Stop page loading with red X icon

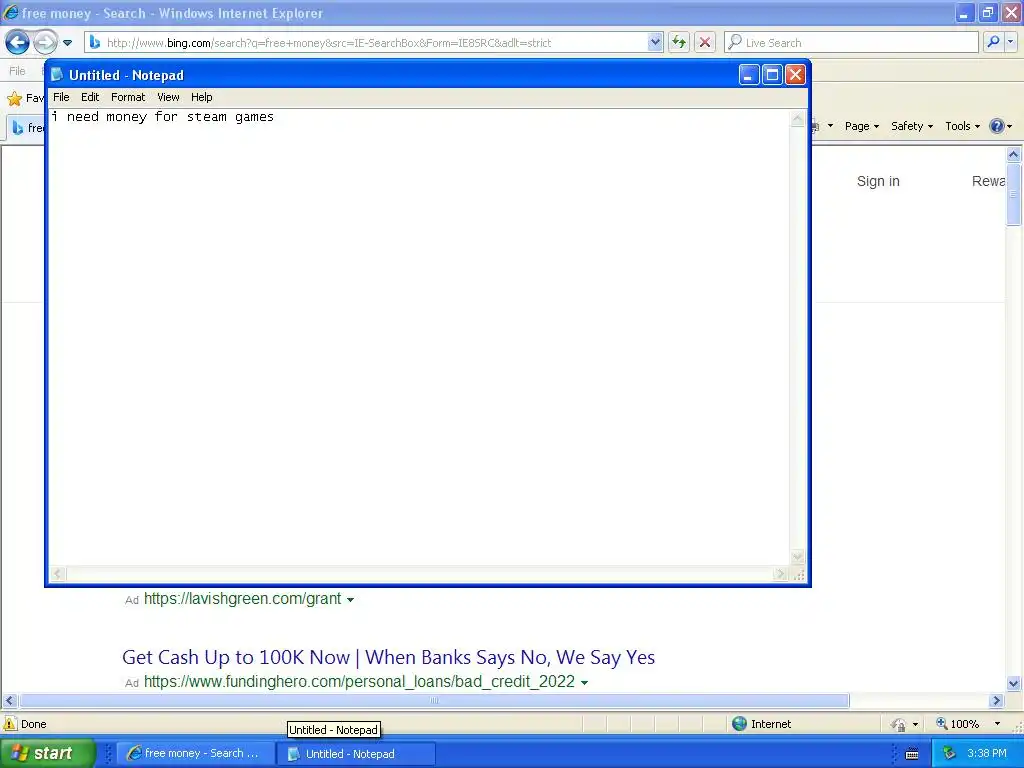[x=705, y=42]
